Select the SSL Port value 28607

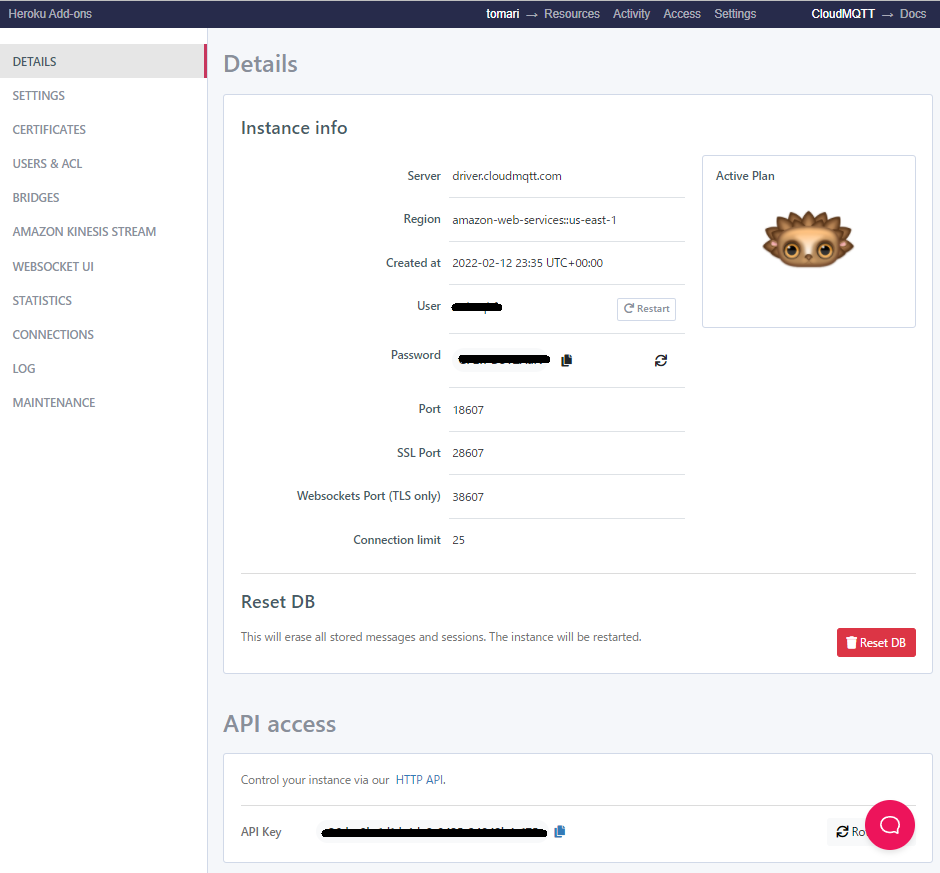[468, 453]
